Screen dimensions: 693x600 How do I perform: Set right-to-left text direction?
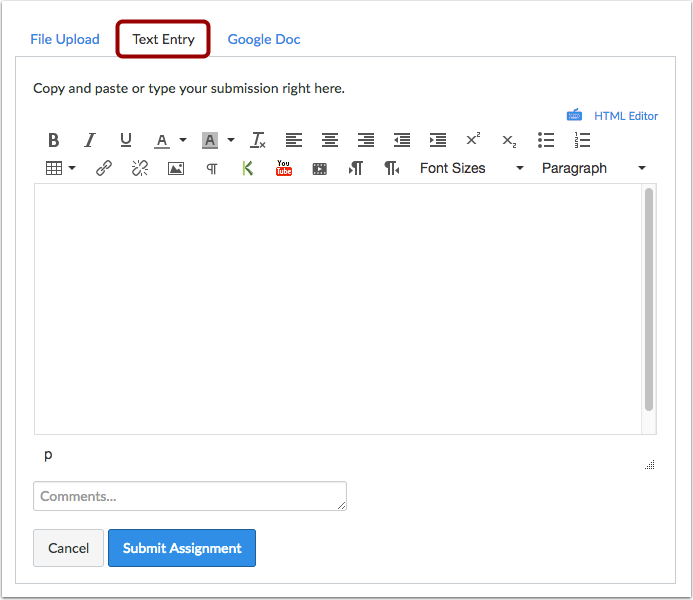[392, 168]
